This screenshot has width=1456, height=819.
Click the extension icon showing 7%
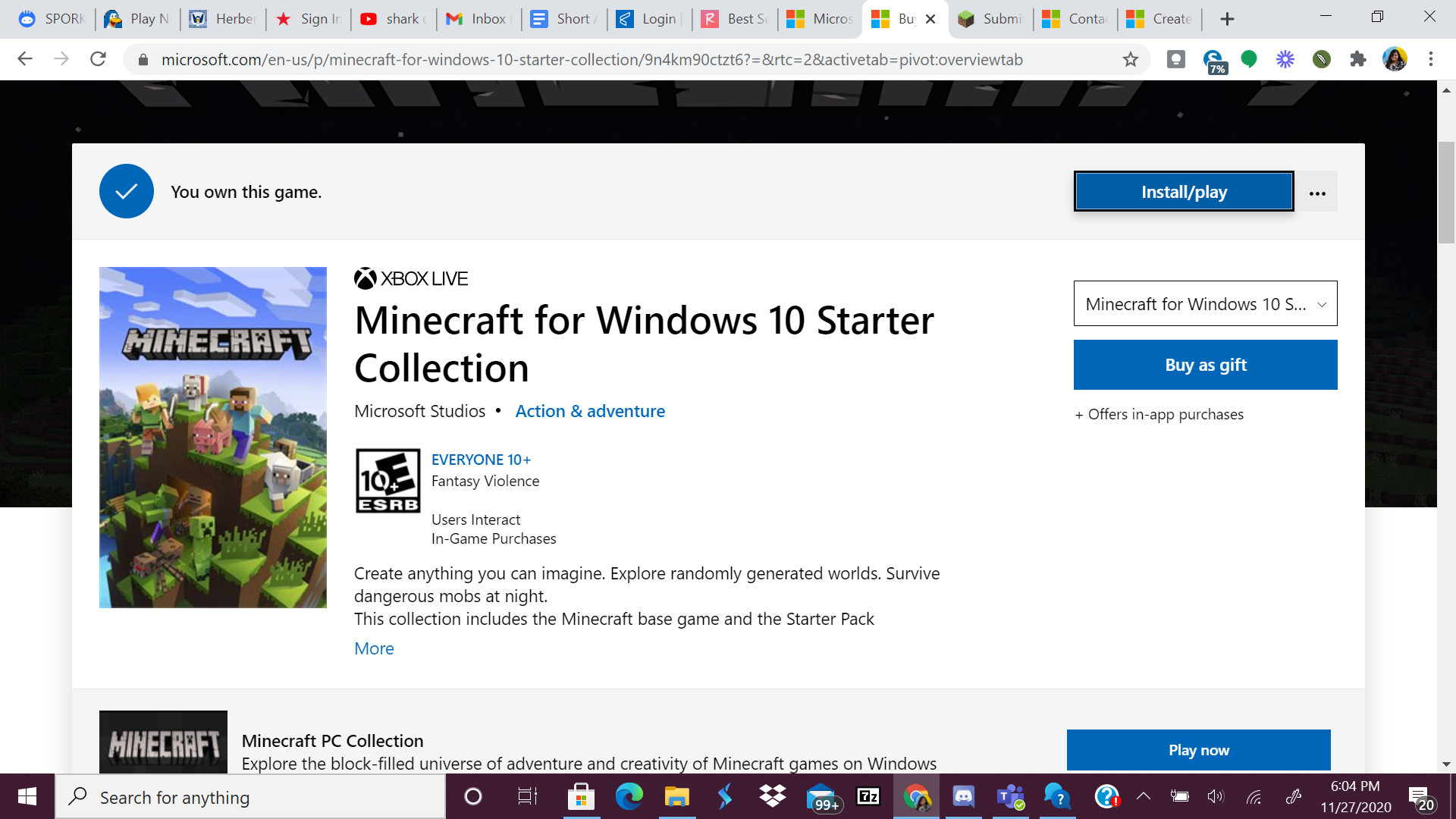click(1213, 61)
